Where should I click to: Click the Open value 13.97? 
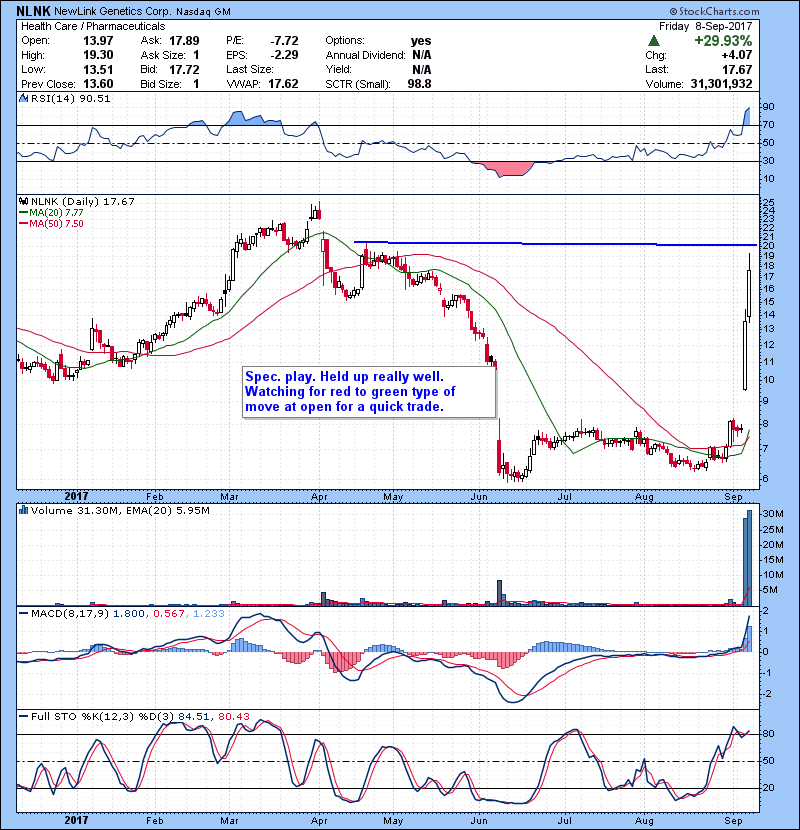98,40
